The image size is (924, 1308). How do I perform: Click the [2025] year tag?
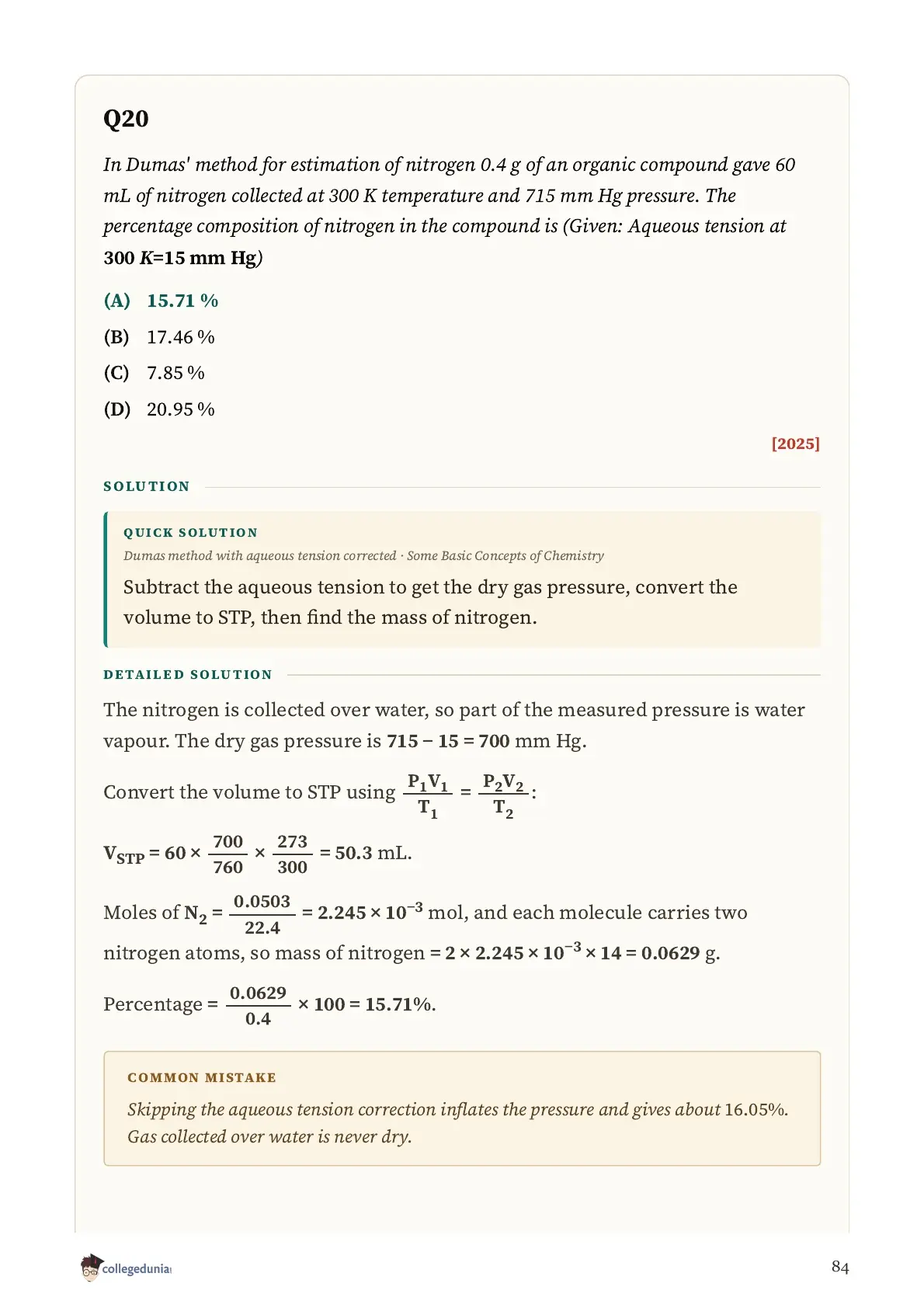pos(796,444)
